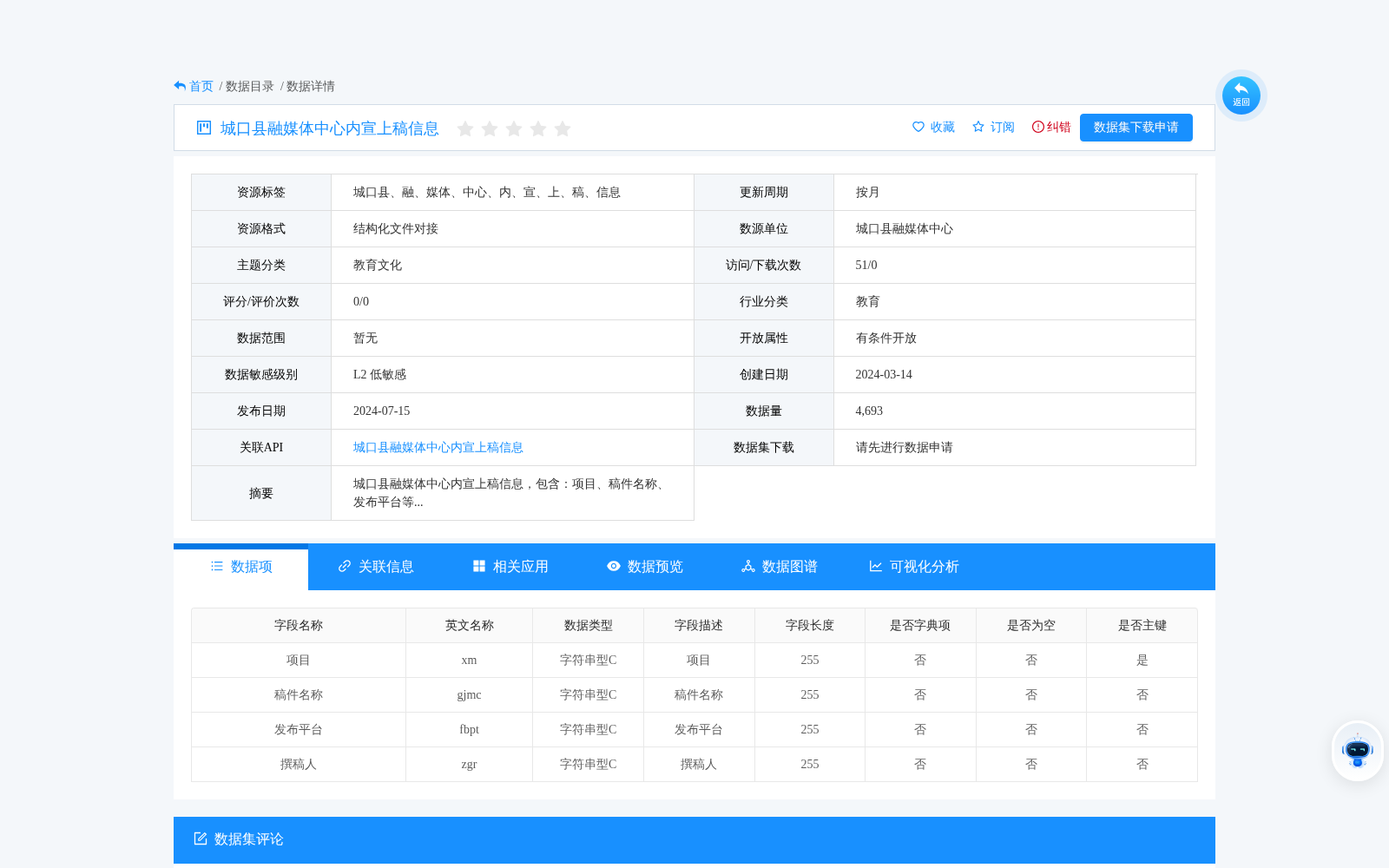Click the 英文名称 column header

click(470, 626)
